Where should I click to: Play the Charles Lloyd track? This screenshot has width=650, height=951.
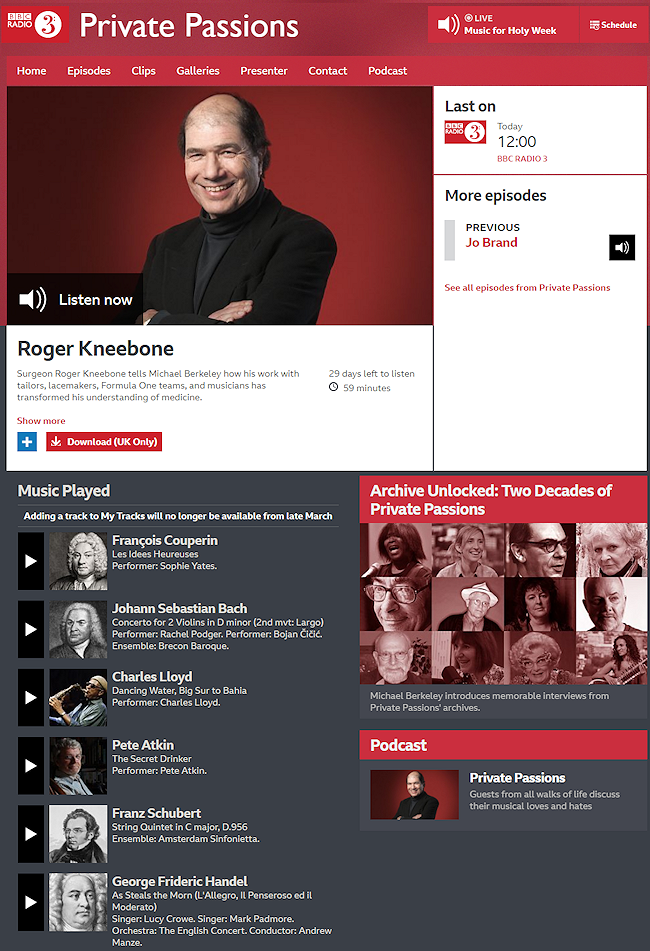click(x=31, y=697)
